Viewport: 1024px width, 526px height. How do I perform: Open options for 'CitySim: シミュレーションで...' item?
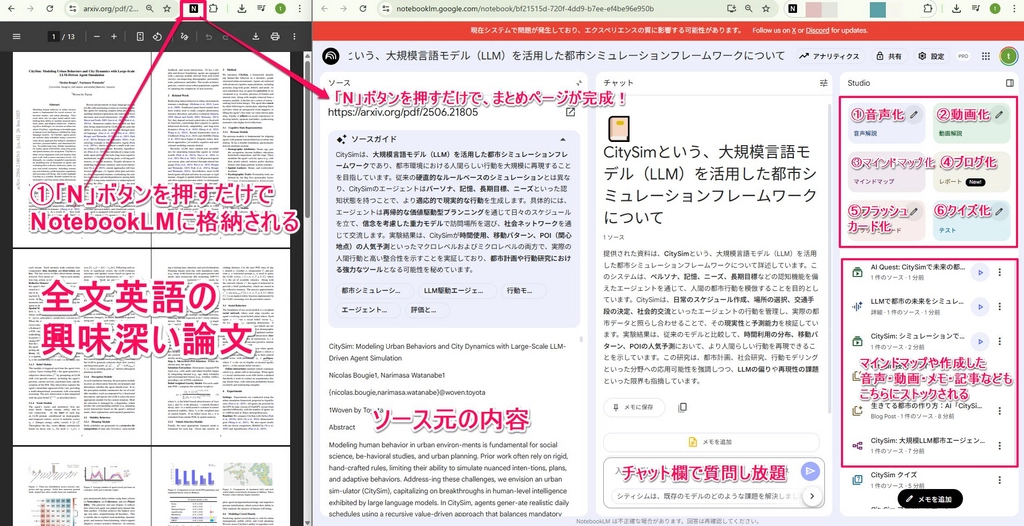tap(1000, 341)
